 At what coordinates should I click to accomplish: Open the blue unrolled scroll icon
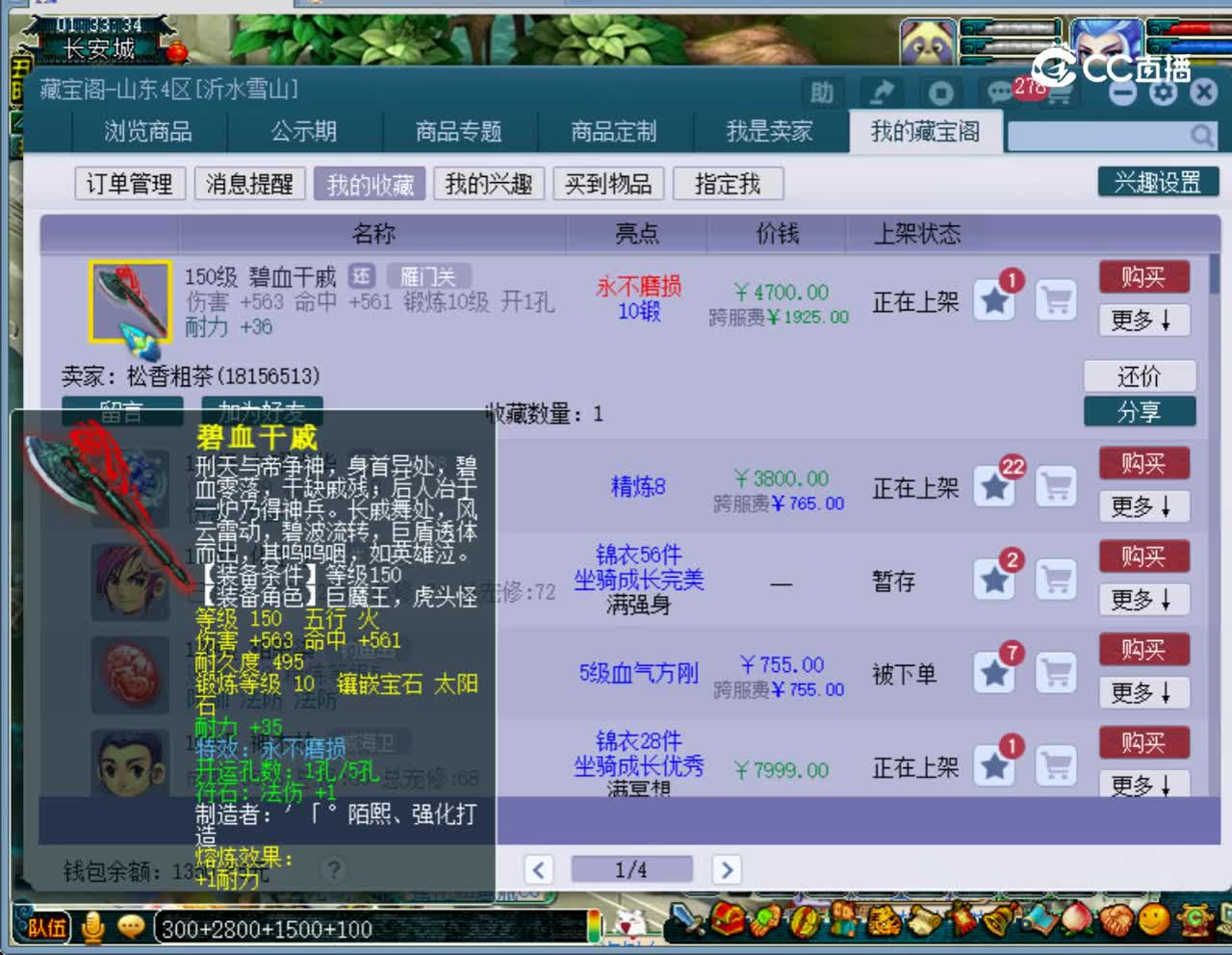pyautogui.click(x=1039, y=919)
